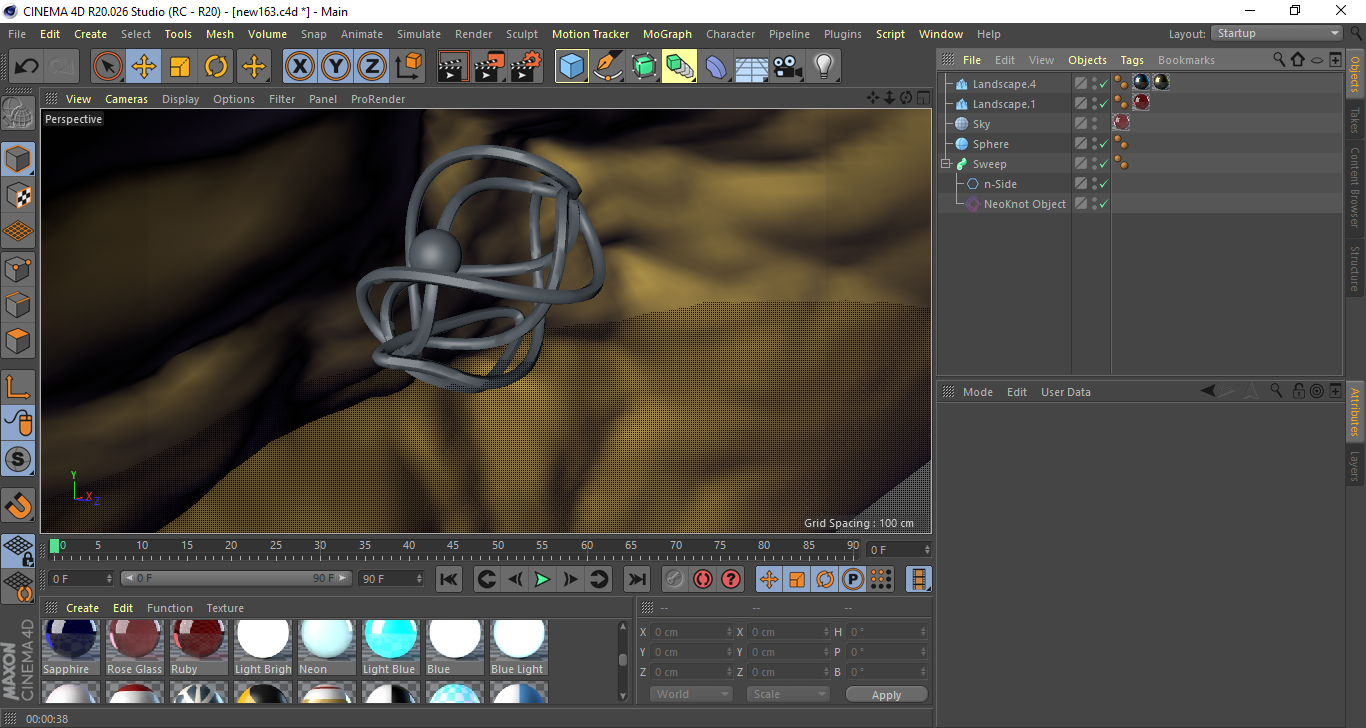Select Model mode in left toolbar
Screen dimensions: 1366x728
tap(18, 159)
